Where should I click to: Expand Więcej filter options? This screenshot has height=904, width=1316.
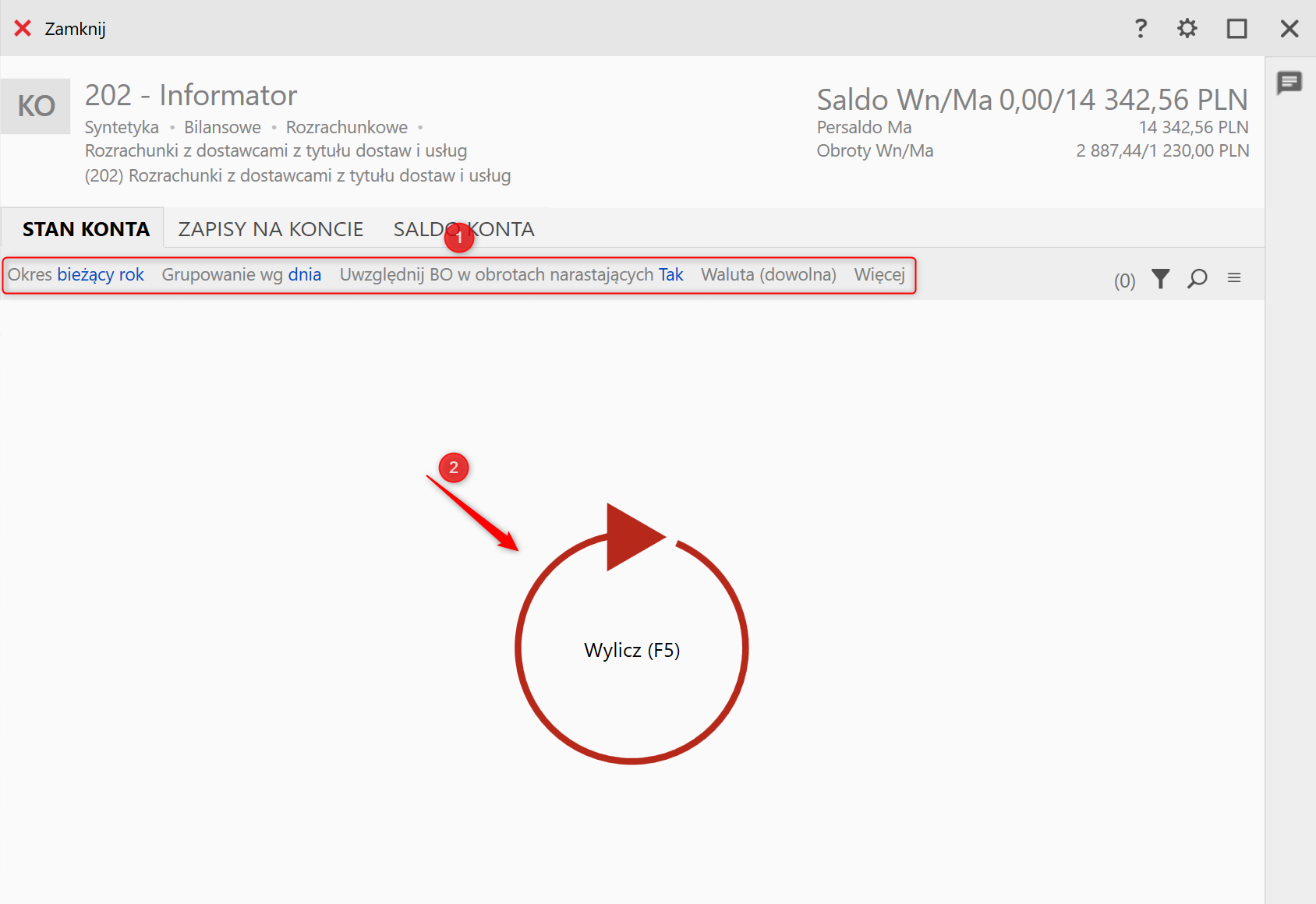click(879, 275)
